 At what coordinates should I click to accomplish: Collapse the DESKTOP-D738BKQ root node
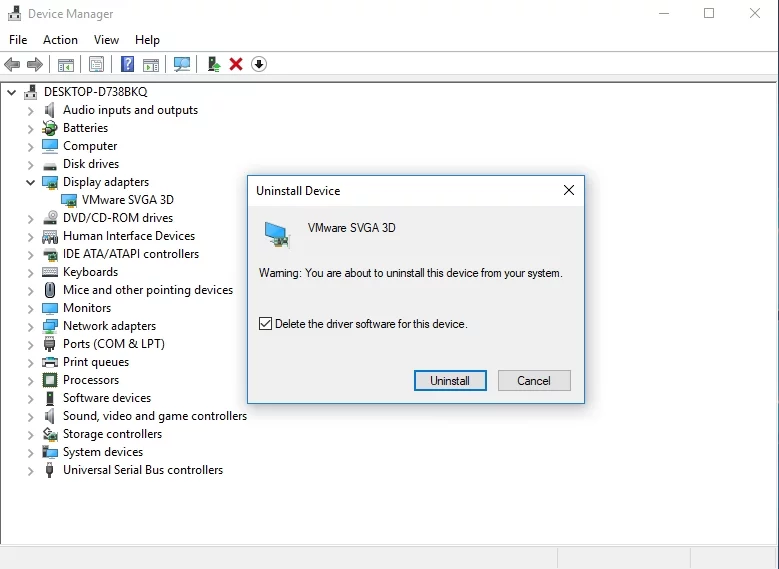[11, 92]
